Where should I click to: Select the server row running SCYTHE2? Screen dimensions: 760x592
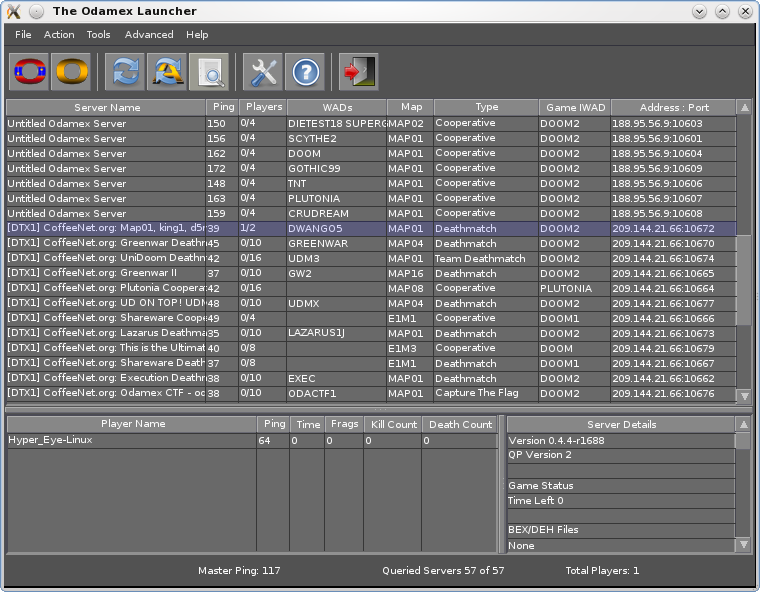(x=371, y=138)
